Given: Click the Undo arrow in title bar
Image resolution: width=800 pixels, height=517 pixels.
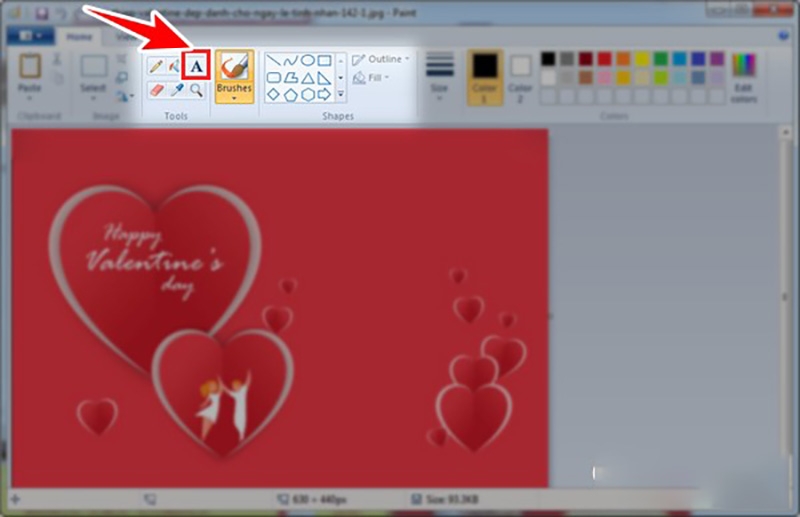Looking at the screenshot, I should 62,13.
